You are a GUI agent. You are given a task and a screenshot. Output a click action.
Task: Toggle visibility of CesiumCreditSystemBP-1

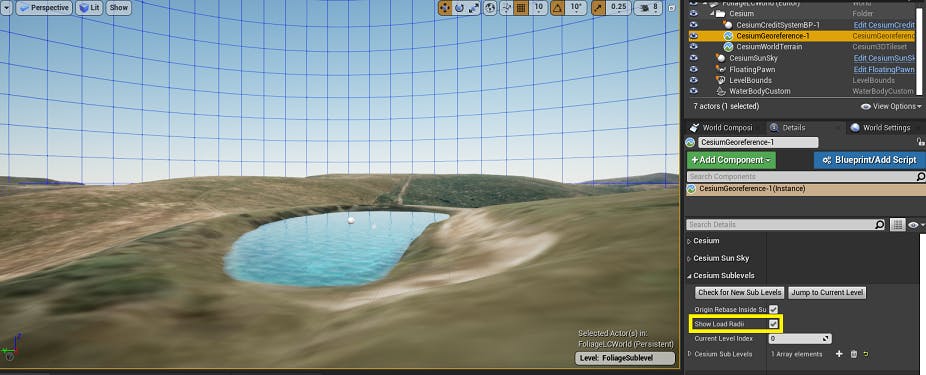694,25
